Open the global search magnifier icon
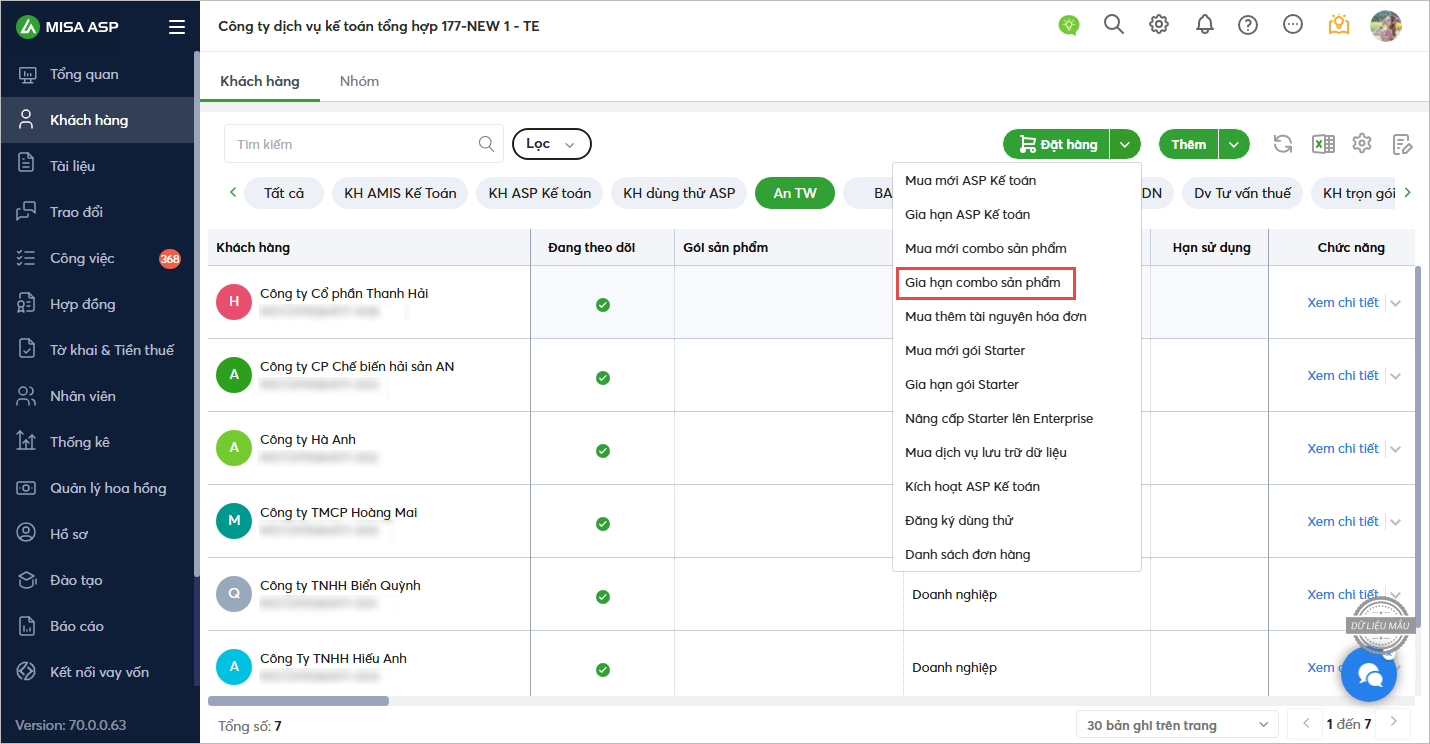1430x744 pixels. [1114, 25]
